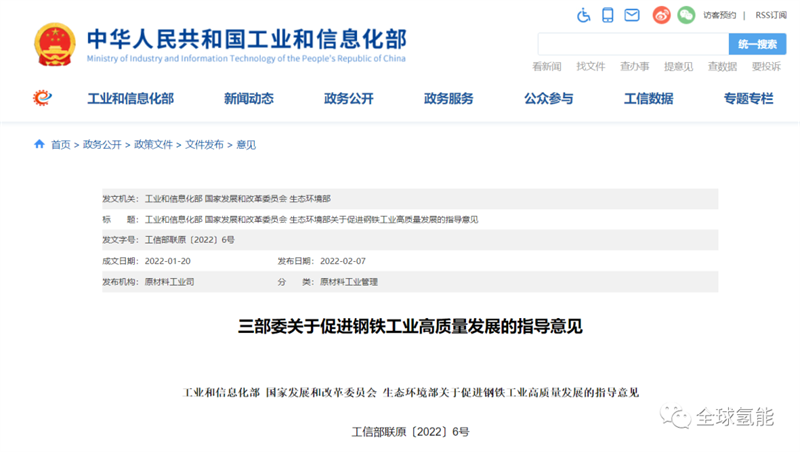Select the 提意见 search shortcut
Screen dimensions: 800x452
pos(678,66)
